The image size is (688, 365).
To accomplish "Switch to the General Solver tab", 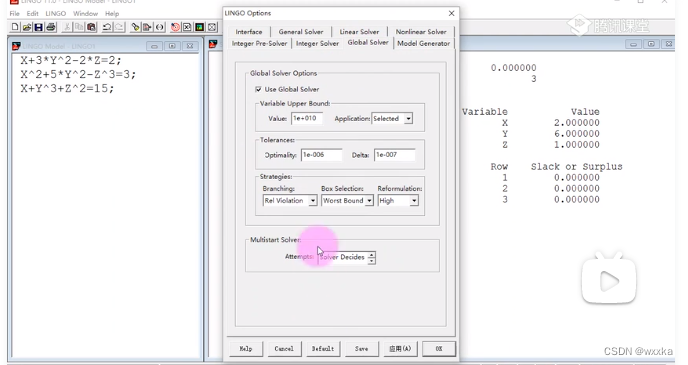I will [301, 32].
